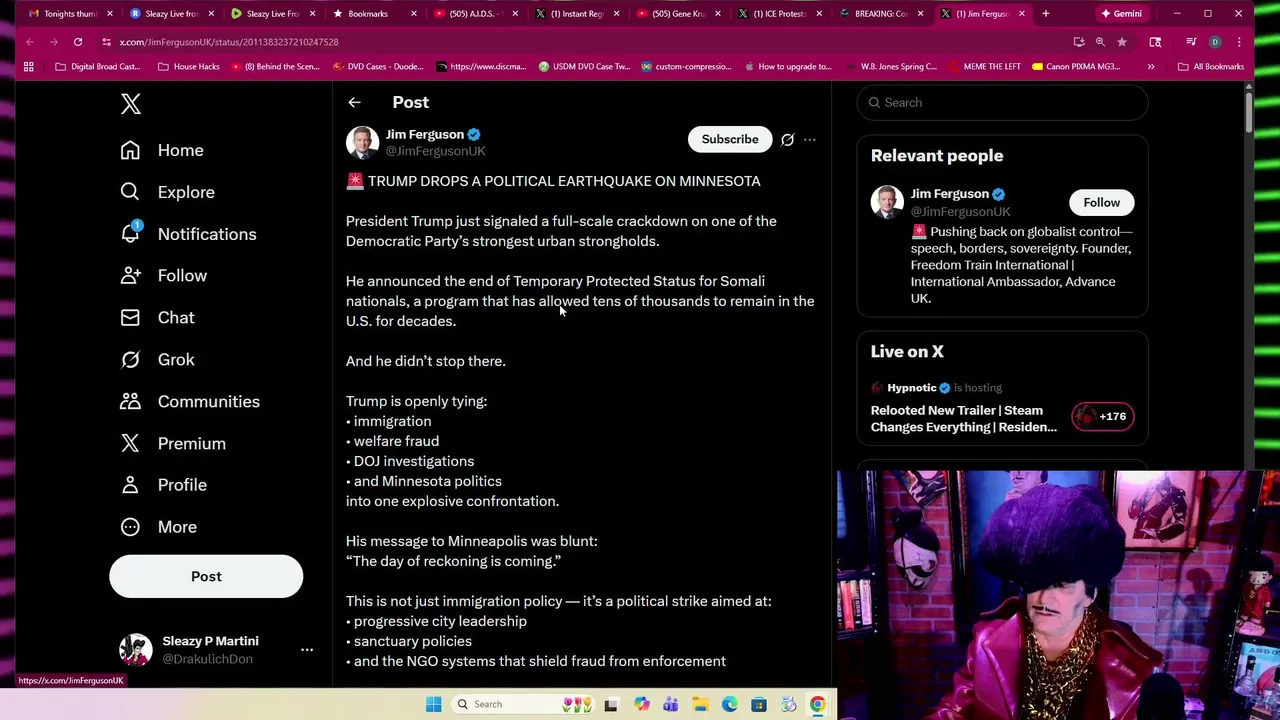Open the apps grid icon in the bookmarks bar
This screenshot has width=1280, height=720.
click(29, 67)
